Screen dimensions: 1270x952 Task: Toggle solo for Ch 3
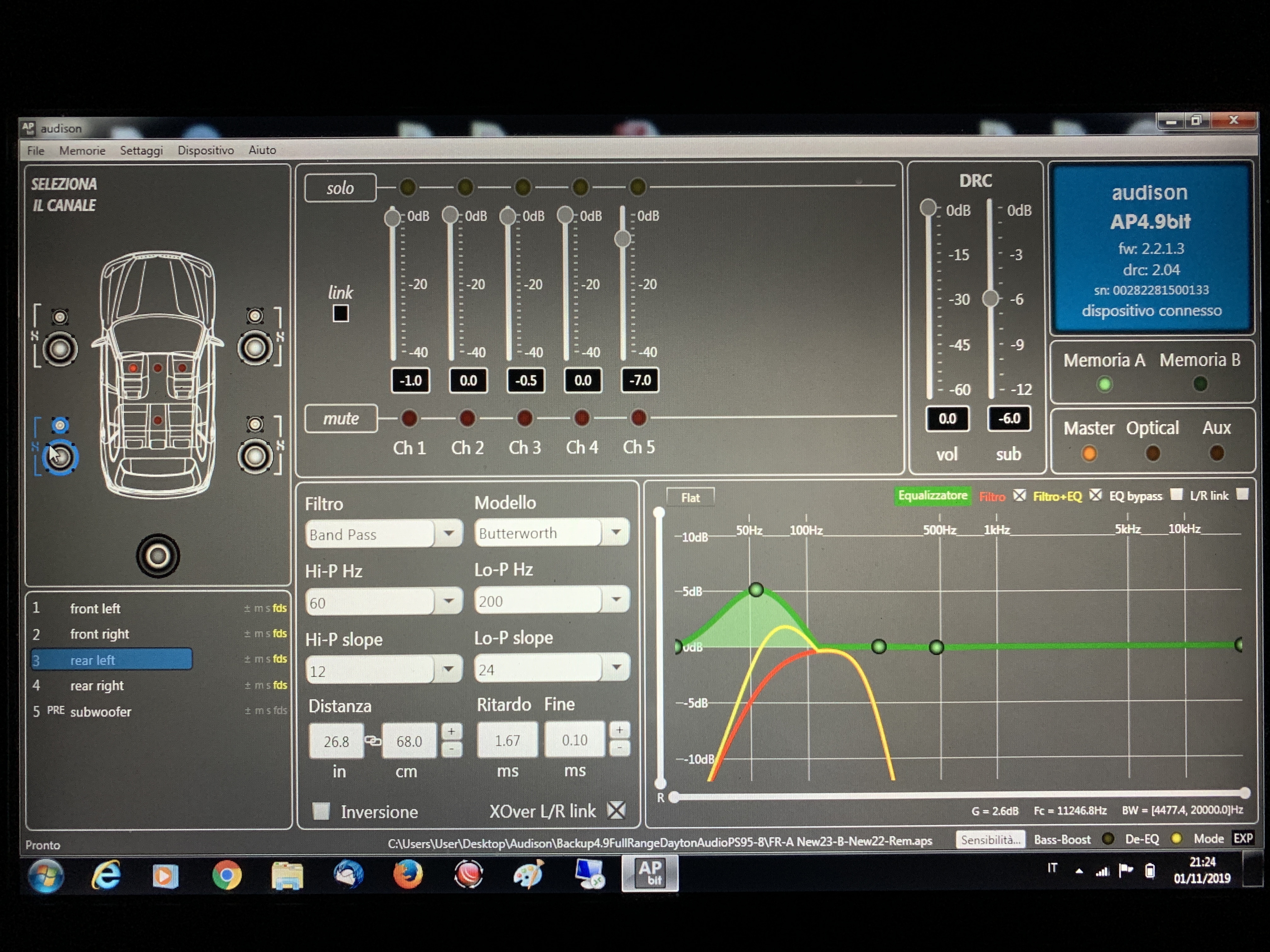[523, 186]
